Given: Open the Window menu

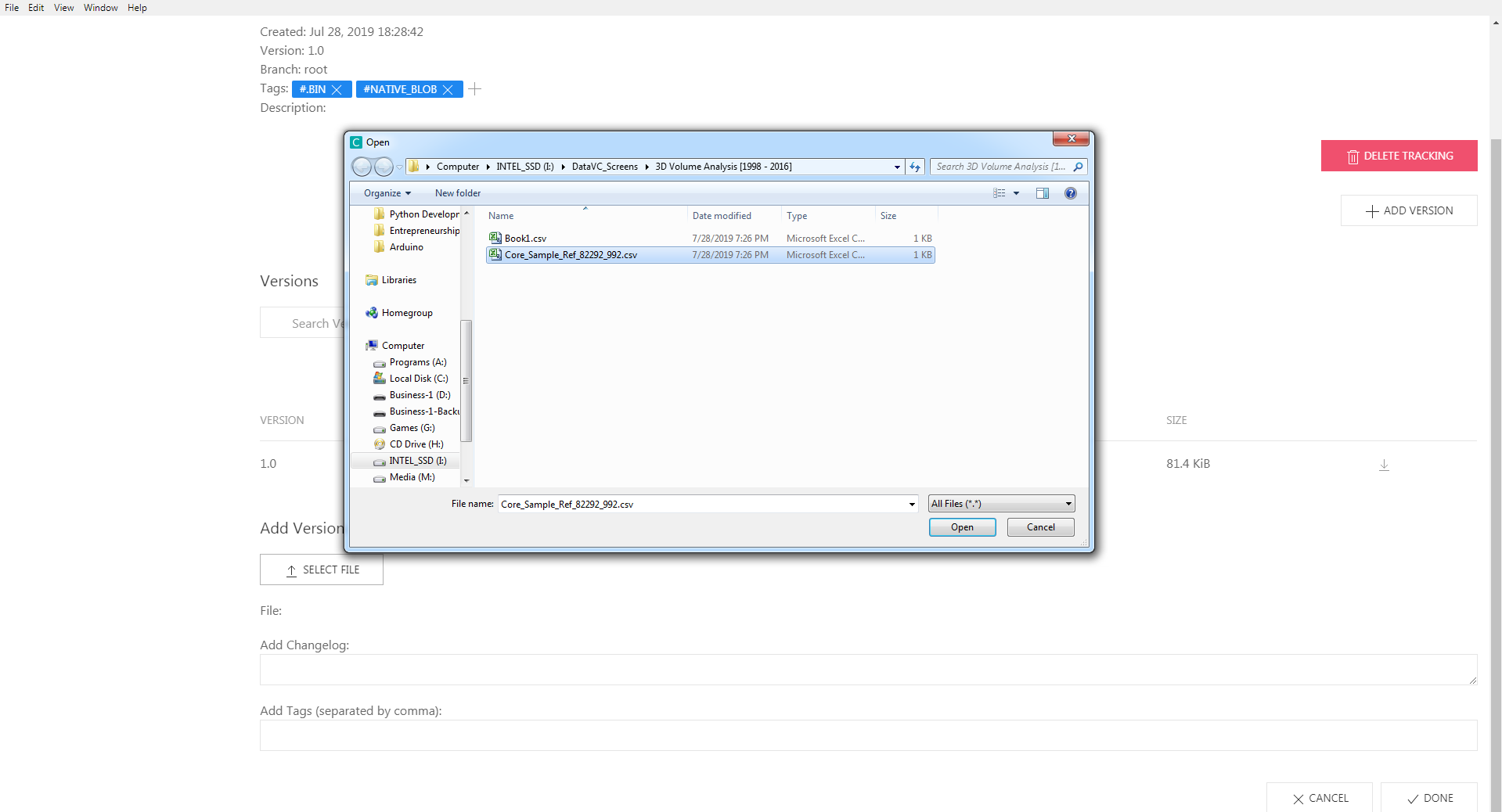Looking at the screenshot, I should [101, 8].
